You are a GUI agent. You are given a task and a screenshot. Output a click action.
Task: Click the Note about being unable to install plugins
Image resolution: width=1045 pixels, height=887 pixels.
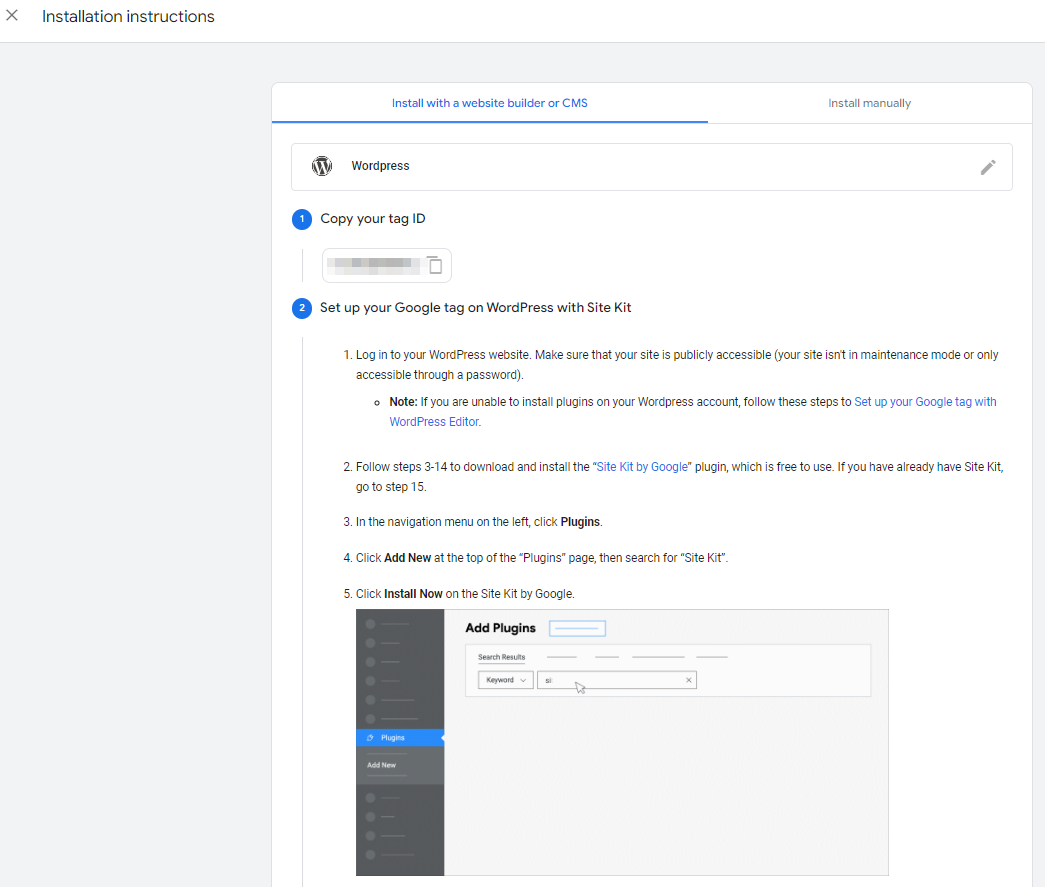[693, 412]
